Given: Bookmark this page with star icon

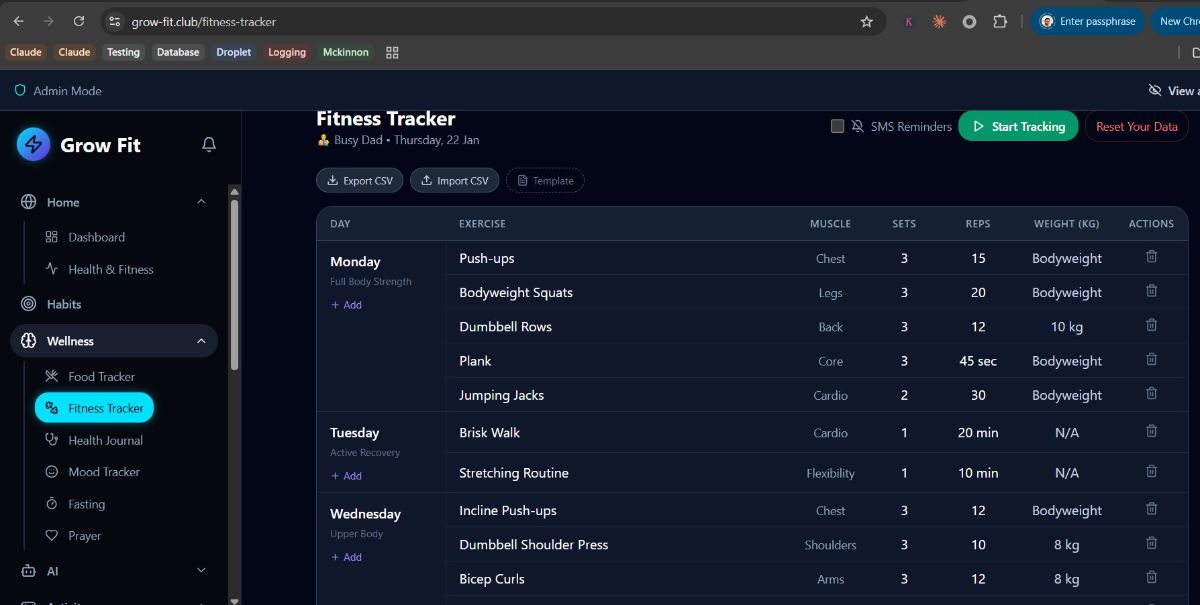Looking at the screenshot, I should pos(866,21).
